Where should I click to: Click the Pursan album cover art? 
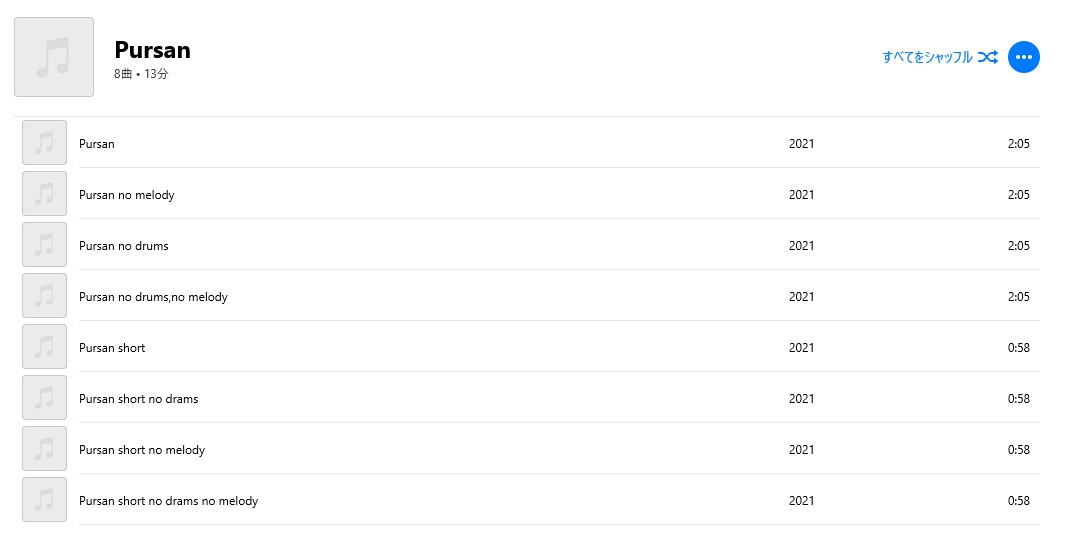(x=54, y=57)
